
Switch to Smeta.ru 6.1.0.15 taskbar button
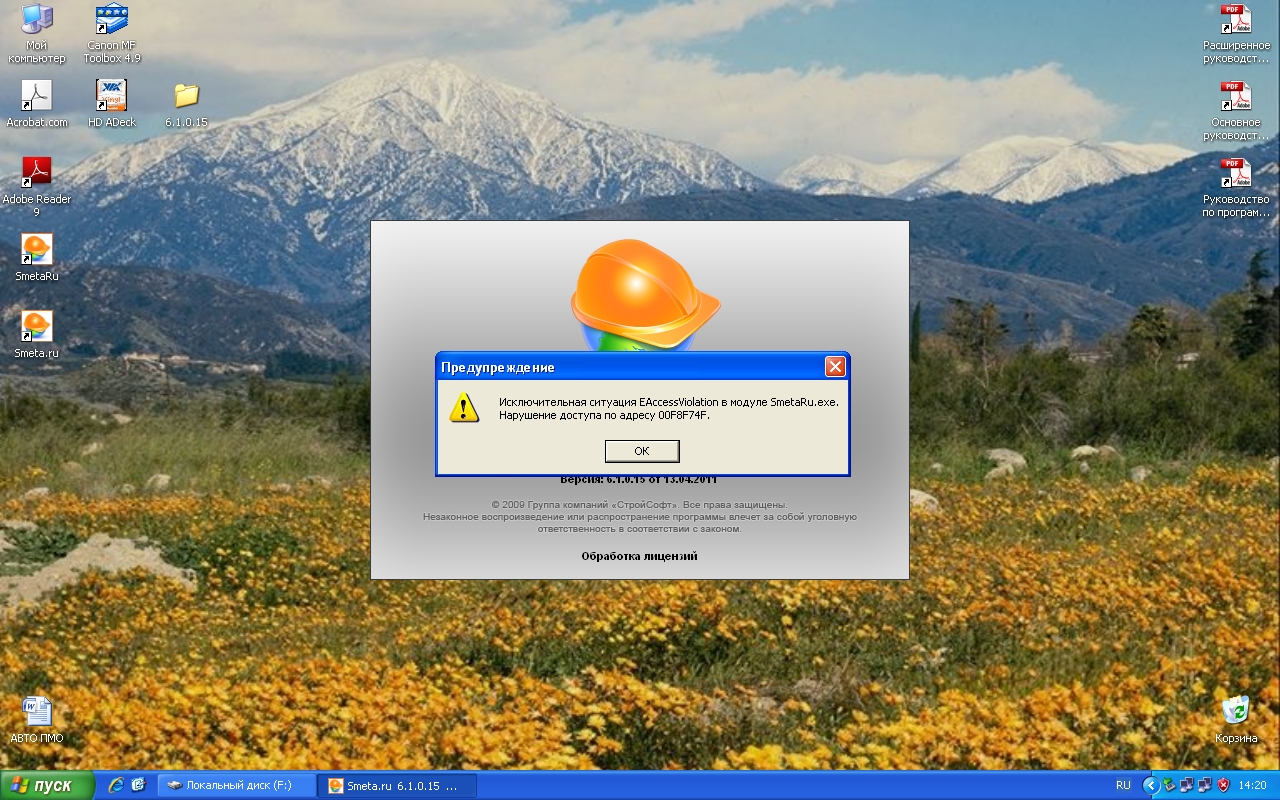point(397,785)
